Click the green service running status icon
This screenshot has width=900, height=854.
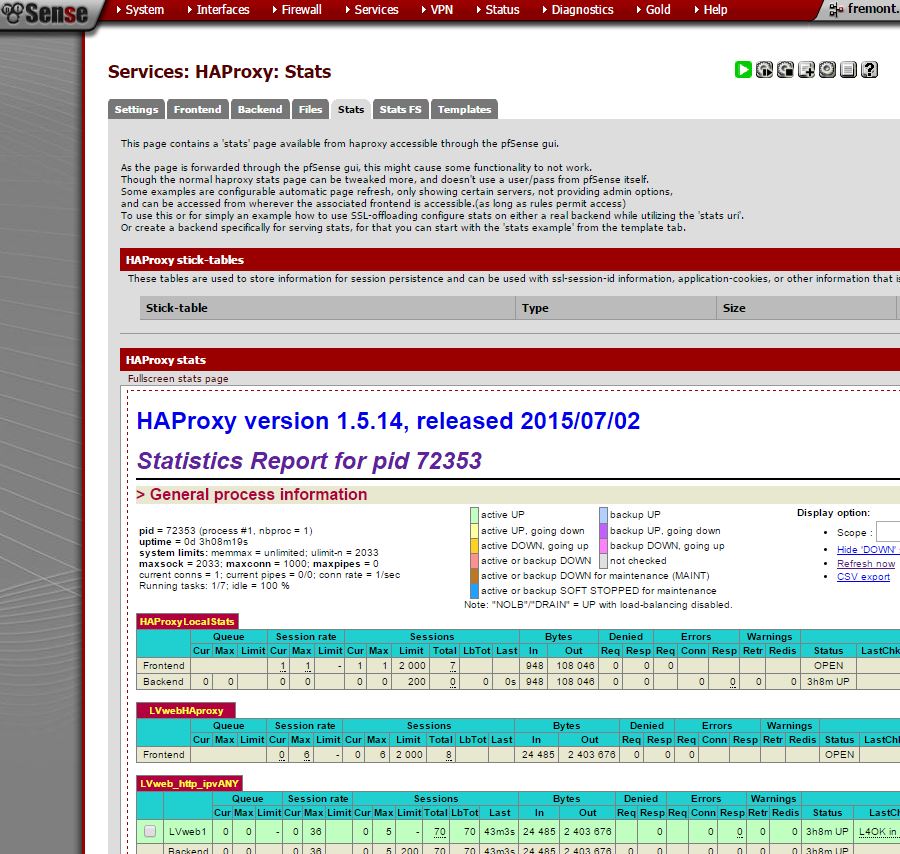[743, 70]
